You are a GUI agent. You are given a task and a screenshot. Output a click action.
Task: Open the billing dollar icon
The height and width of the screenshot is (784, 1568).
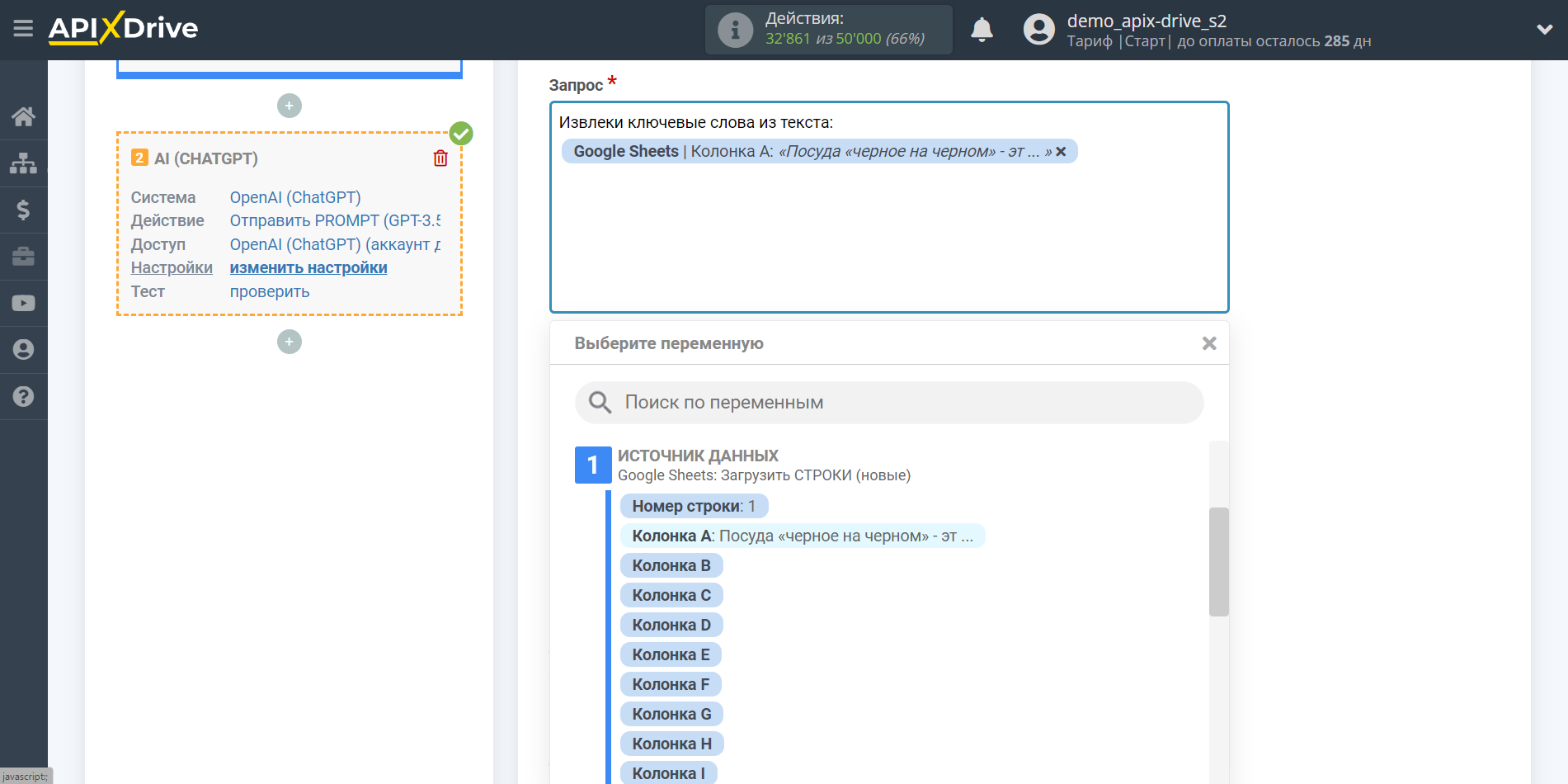(x=23, y=210)
